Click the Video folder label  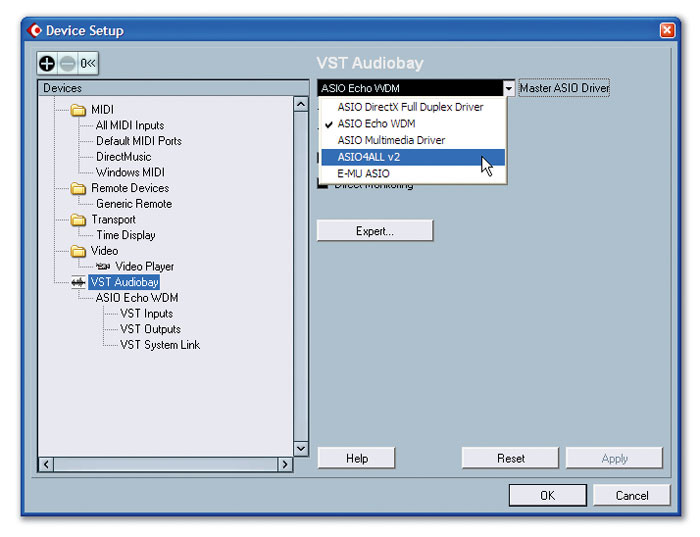pyautogui.click(x=104, y=251)
